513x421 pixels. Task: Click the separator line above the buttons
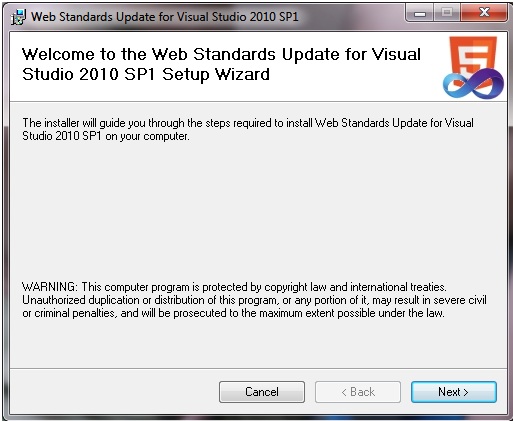click(x=258, y=368)
